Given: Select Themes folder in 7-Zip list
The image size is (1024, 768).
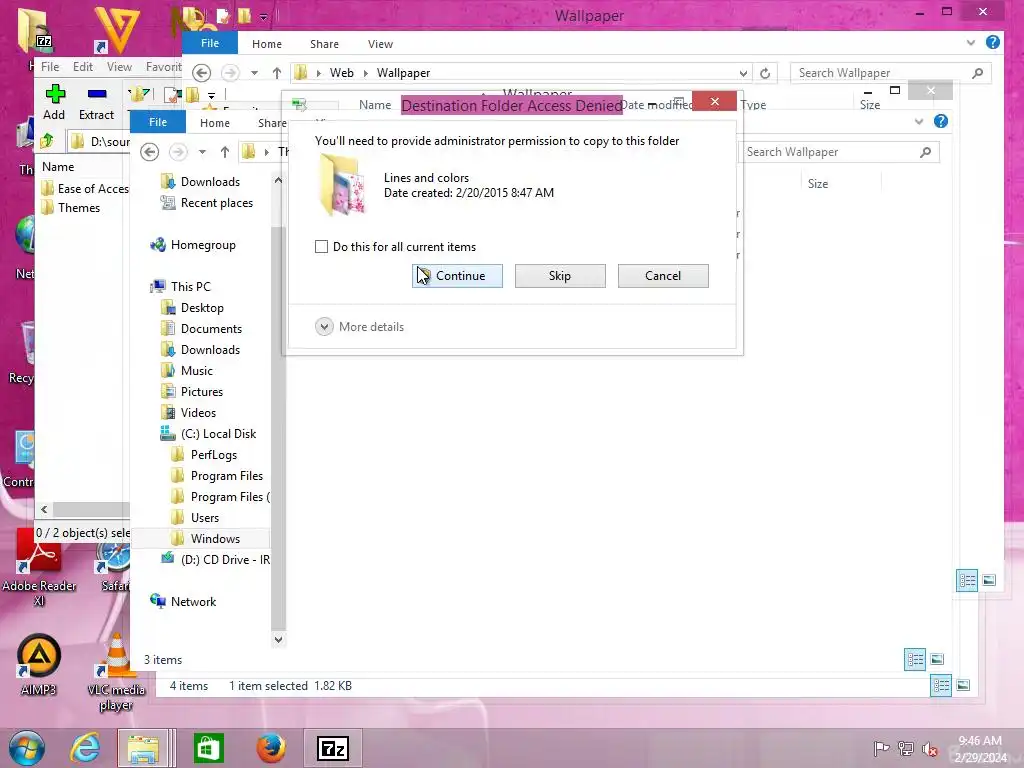Looking at the screenshot, I should point(71,208).
